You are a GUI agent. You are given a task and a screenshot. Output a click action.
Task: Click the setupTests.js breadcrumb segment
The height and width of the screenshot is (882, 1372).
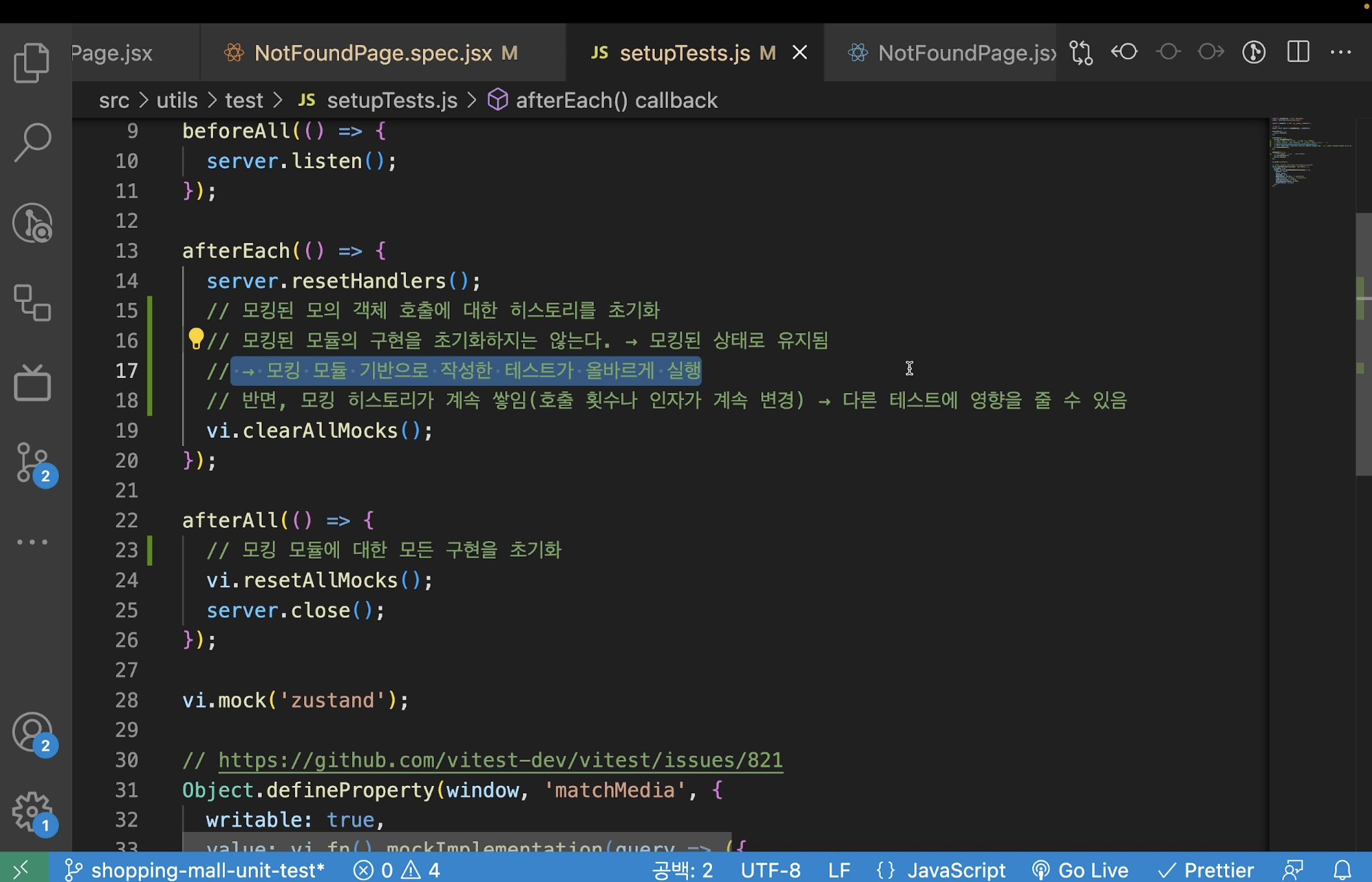coord(377,101)
